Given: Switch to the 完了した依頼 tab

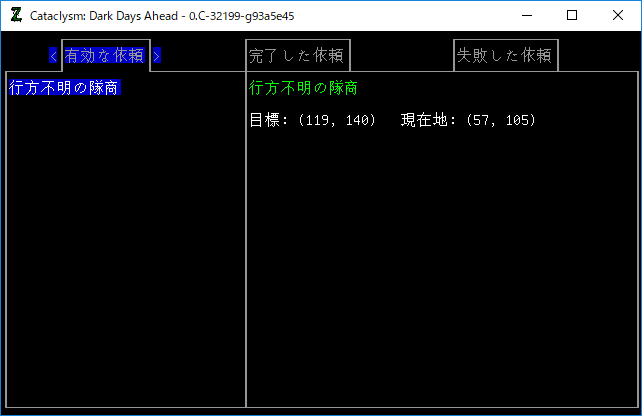Looking at the screenshot, I should [296, 55].
